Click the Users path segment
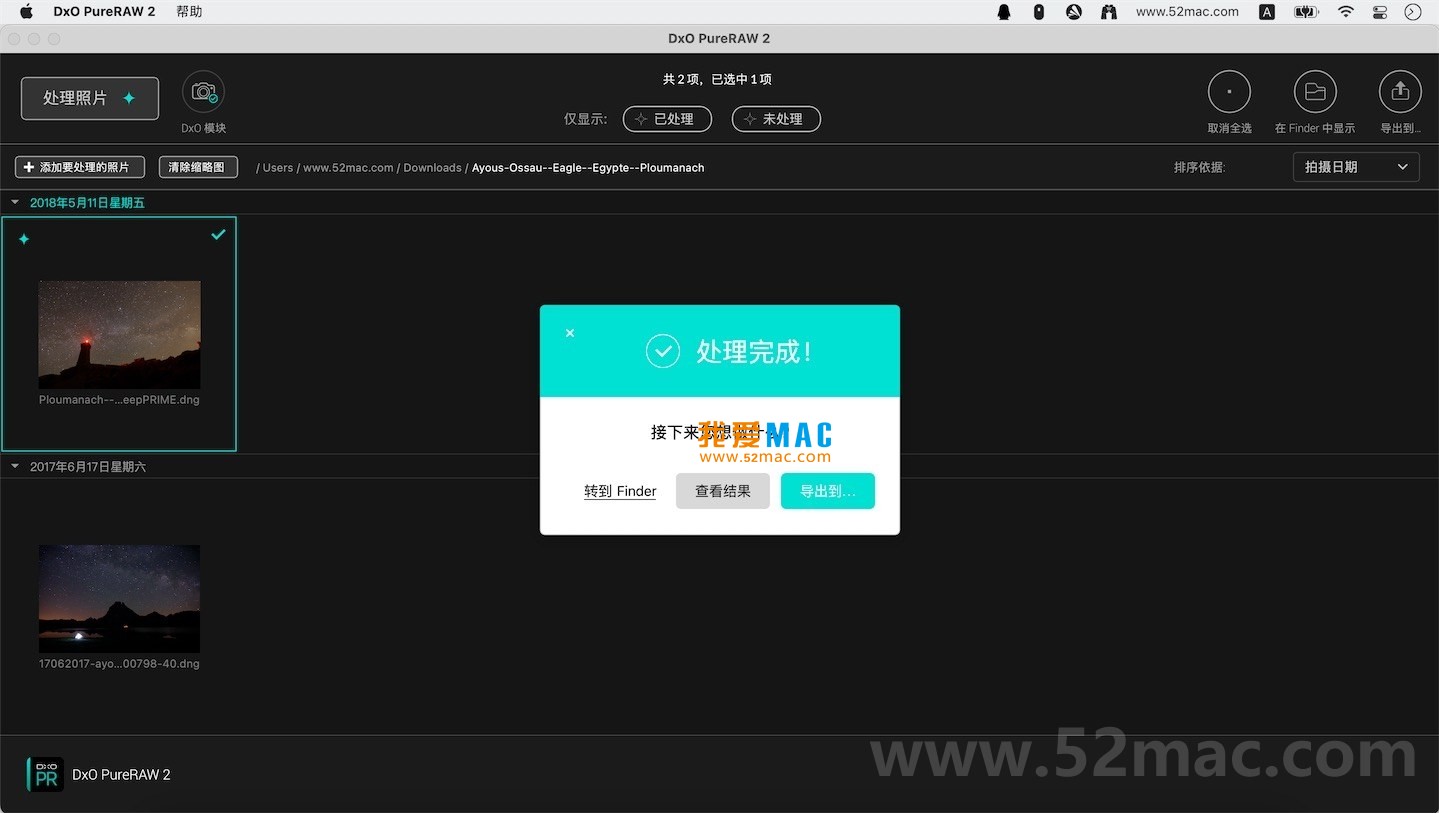This screenshot has width=1439, height=813. coord(278,168)
